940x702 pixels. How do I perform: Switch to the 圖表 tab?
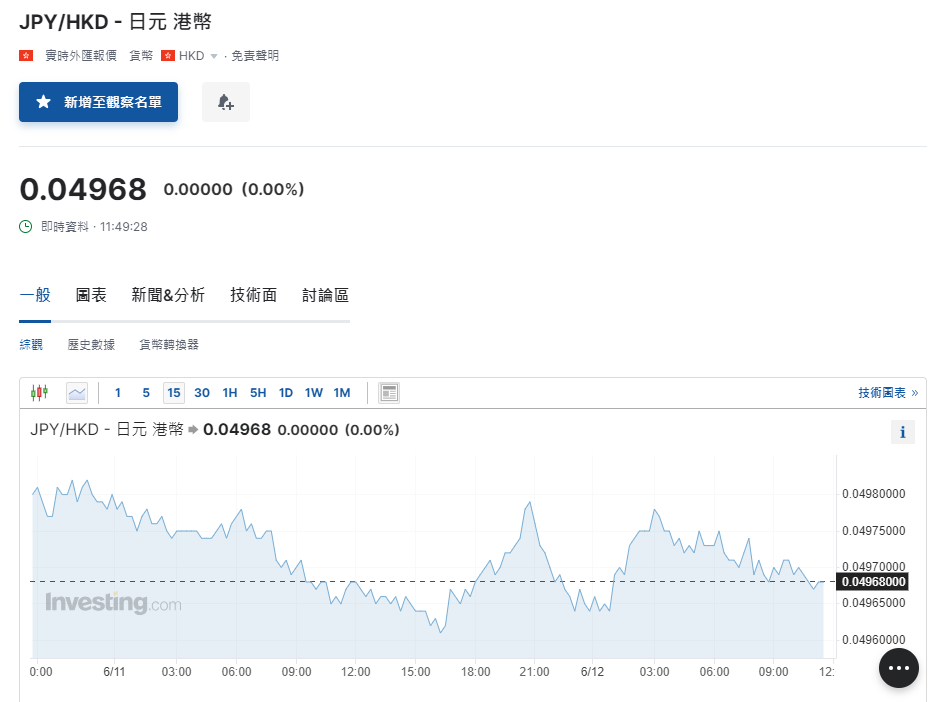91,295
